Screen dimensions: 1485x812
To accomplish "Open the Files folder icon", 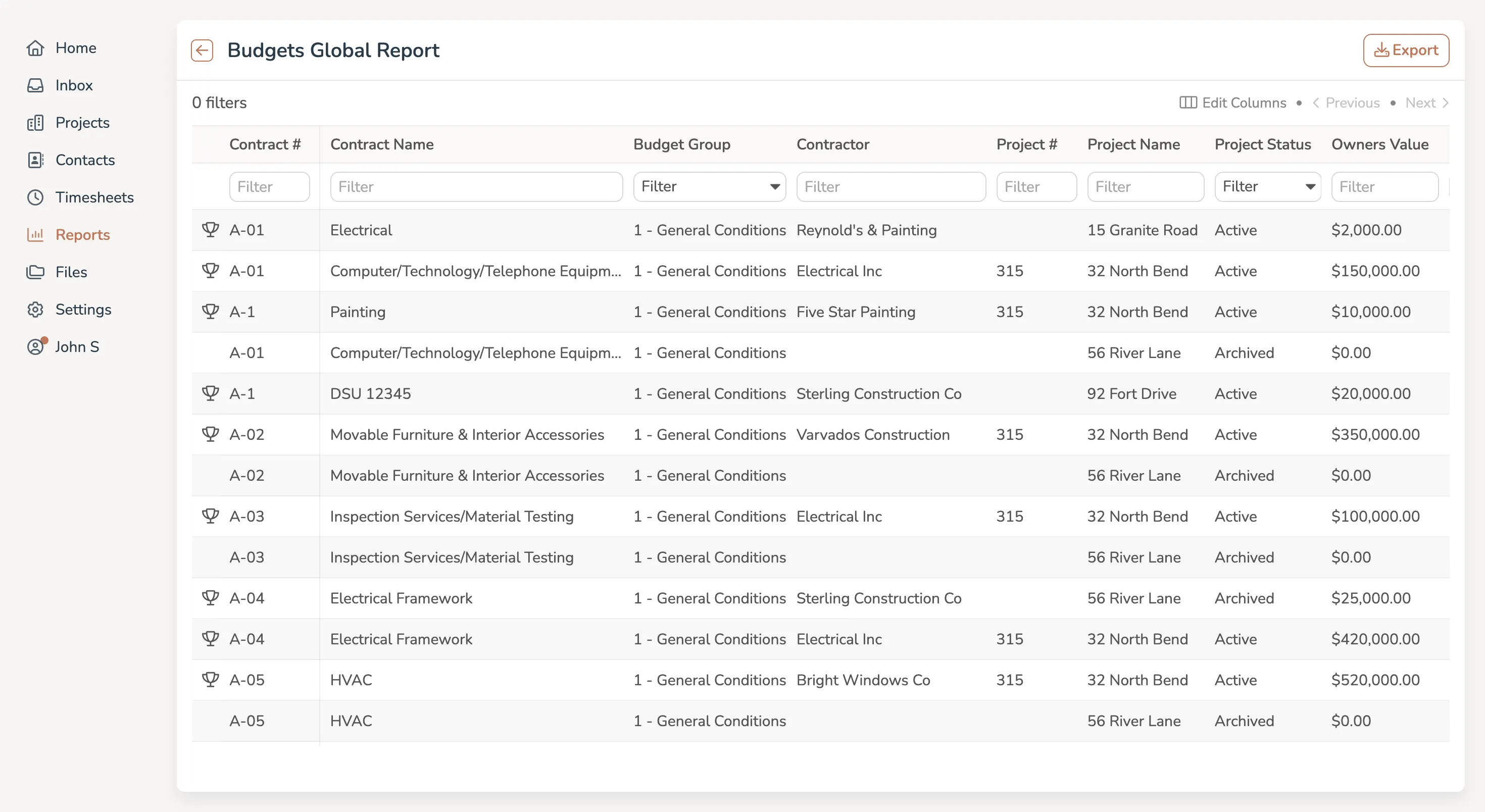I will (x=36, y=272).
